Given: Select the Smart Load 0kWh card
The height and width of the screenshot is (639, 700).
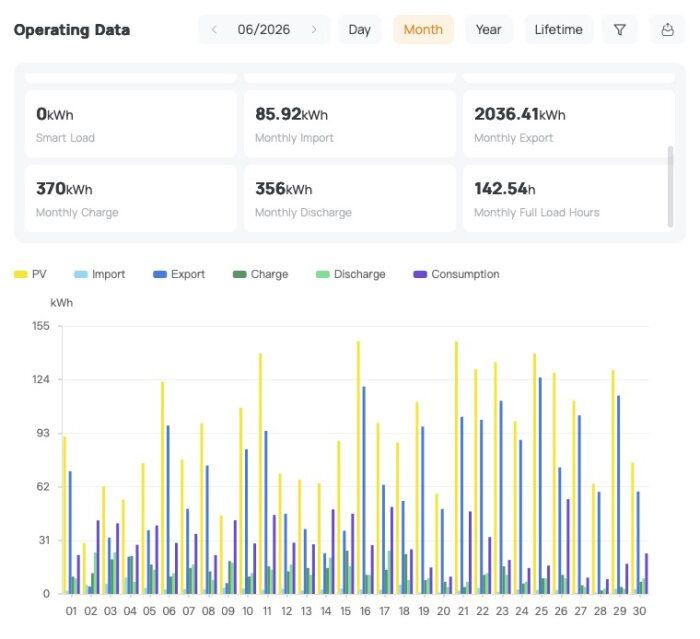Looking at the screenshot, I should tap(131, 124).
